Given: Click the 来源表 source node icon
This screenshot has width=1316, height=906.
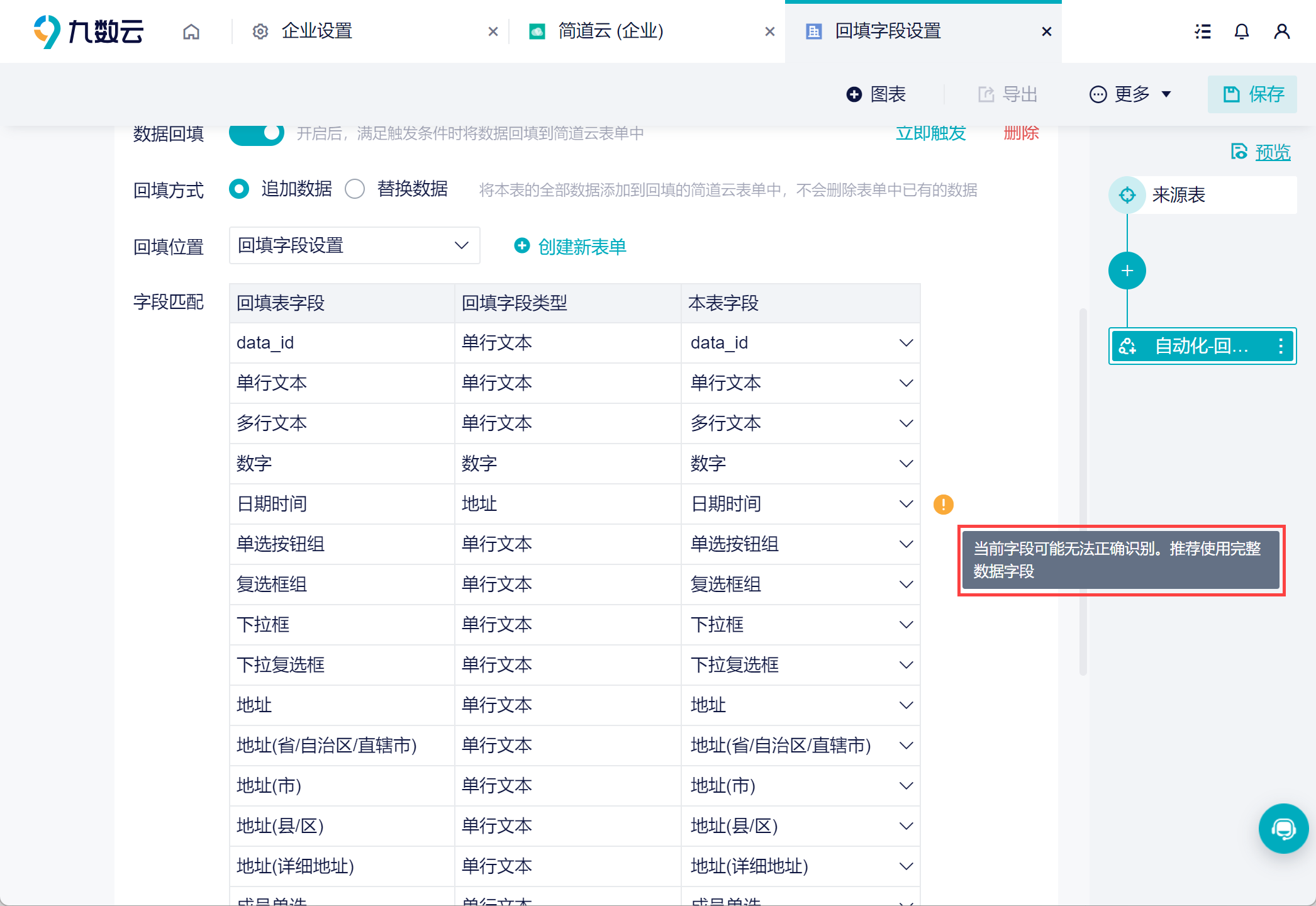Looking at the screenshot, I should pos(1127,195).
